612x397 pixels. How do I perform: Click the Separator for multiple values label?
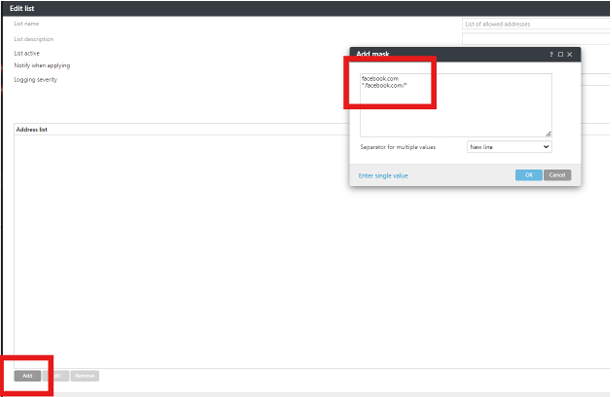click(x=398, y=147)
